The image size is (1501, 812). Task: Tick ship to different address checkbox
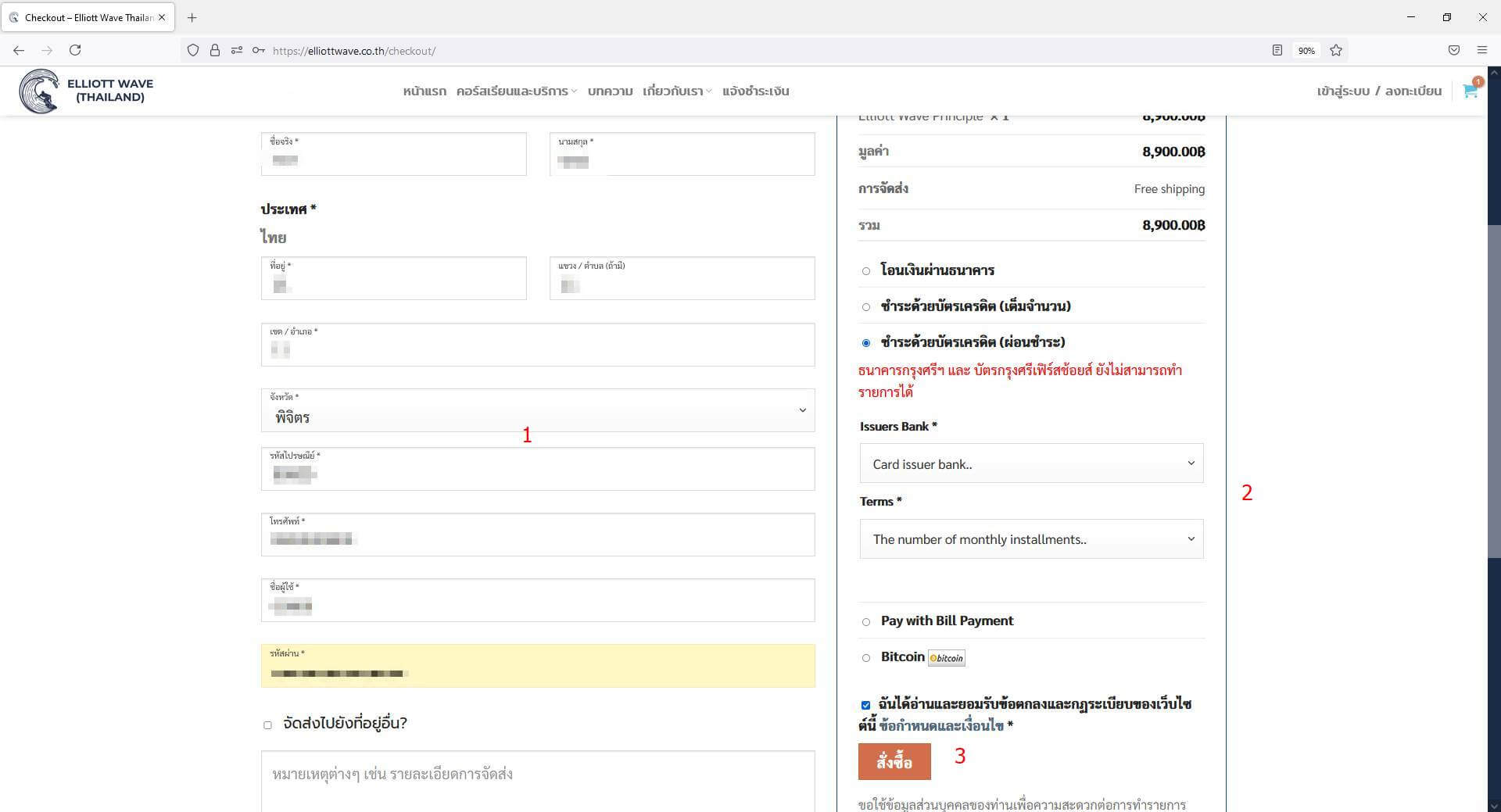click(267, 724)
